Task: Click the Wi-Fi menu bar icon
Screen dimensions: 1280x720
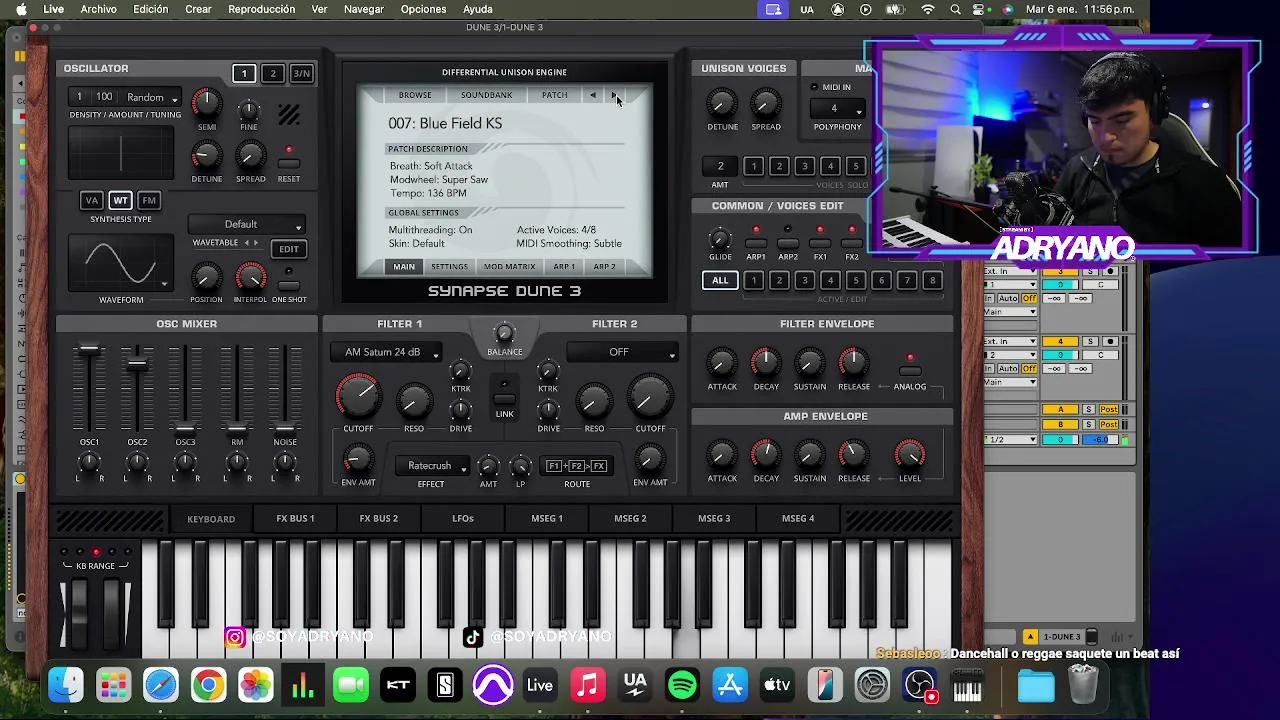Action: tap(928, 9)
